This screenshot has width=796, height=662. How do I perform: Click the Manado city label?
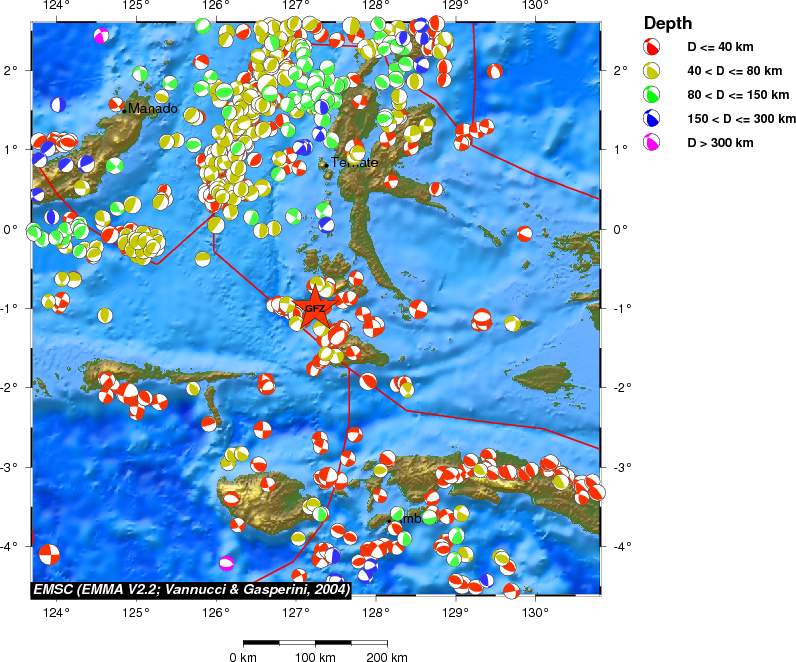(153, 108)
